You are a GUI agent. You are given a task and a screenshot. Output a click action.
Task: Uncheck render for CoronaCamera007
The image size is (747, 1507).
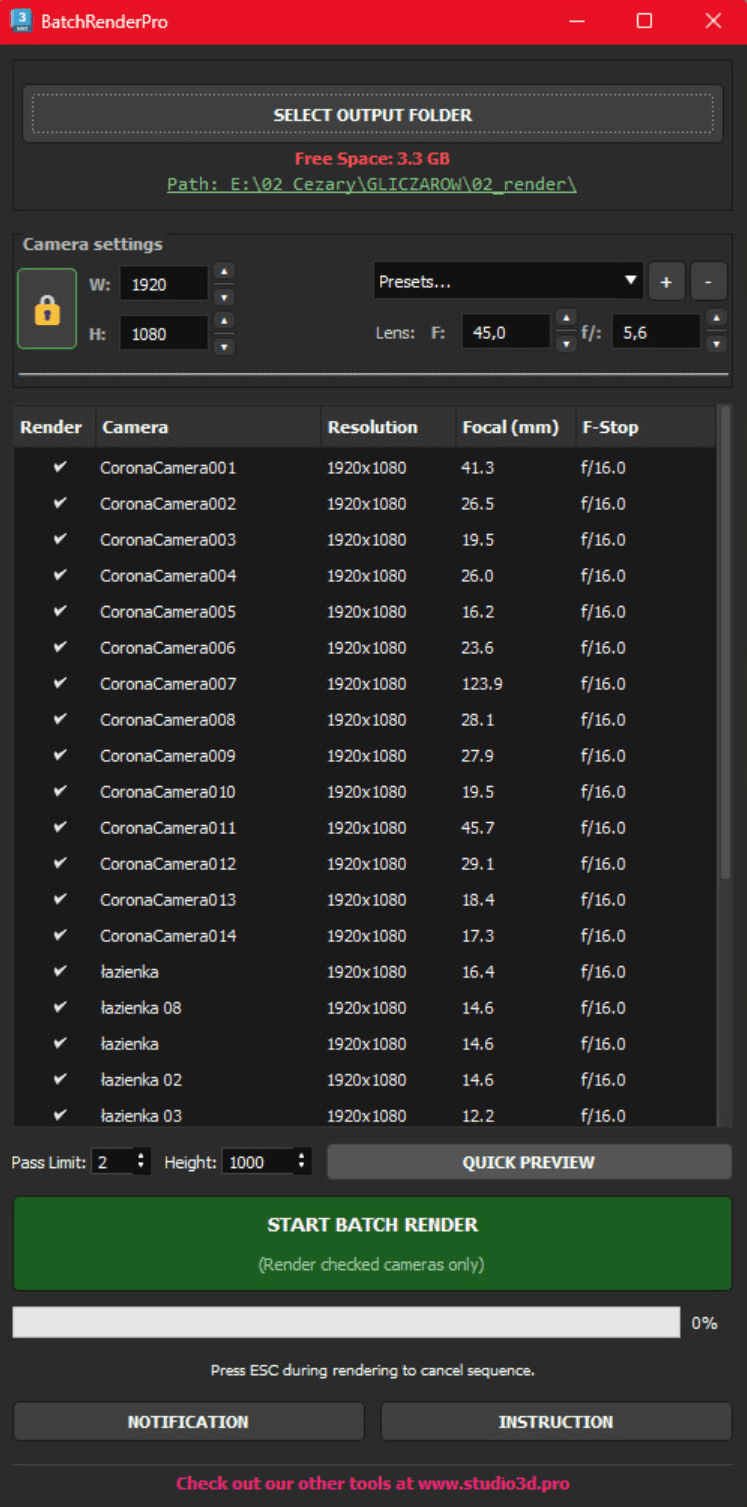coord(60,683)
